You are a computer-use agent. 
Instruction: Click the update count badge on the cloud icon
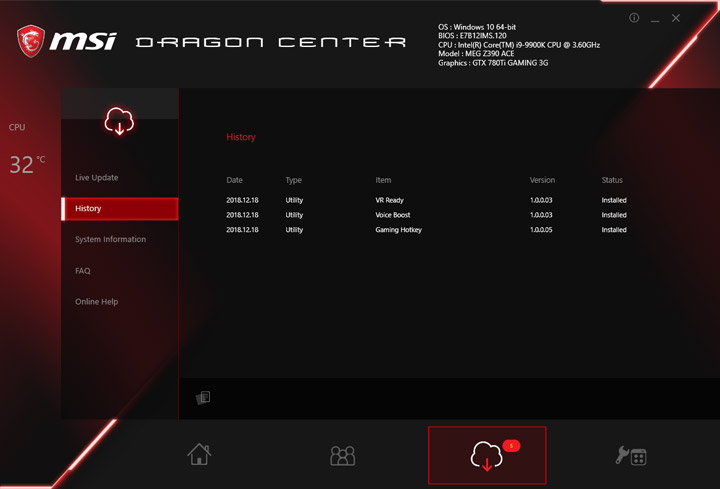tap(511, 446)
